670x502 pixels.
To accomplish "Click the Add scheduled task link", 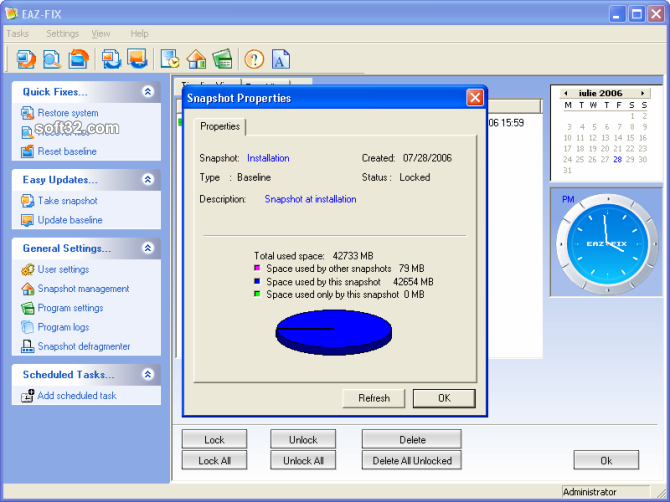I will click(x=77, y=396).
